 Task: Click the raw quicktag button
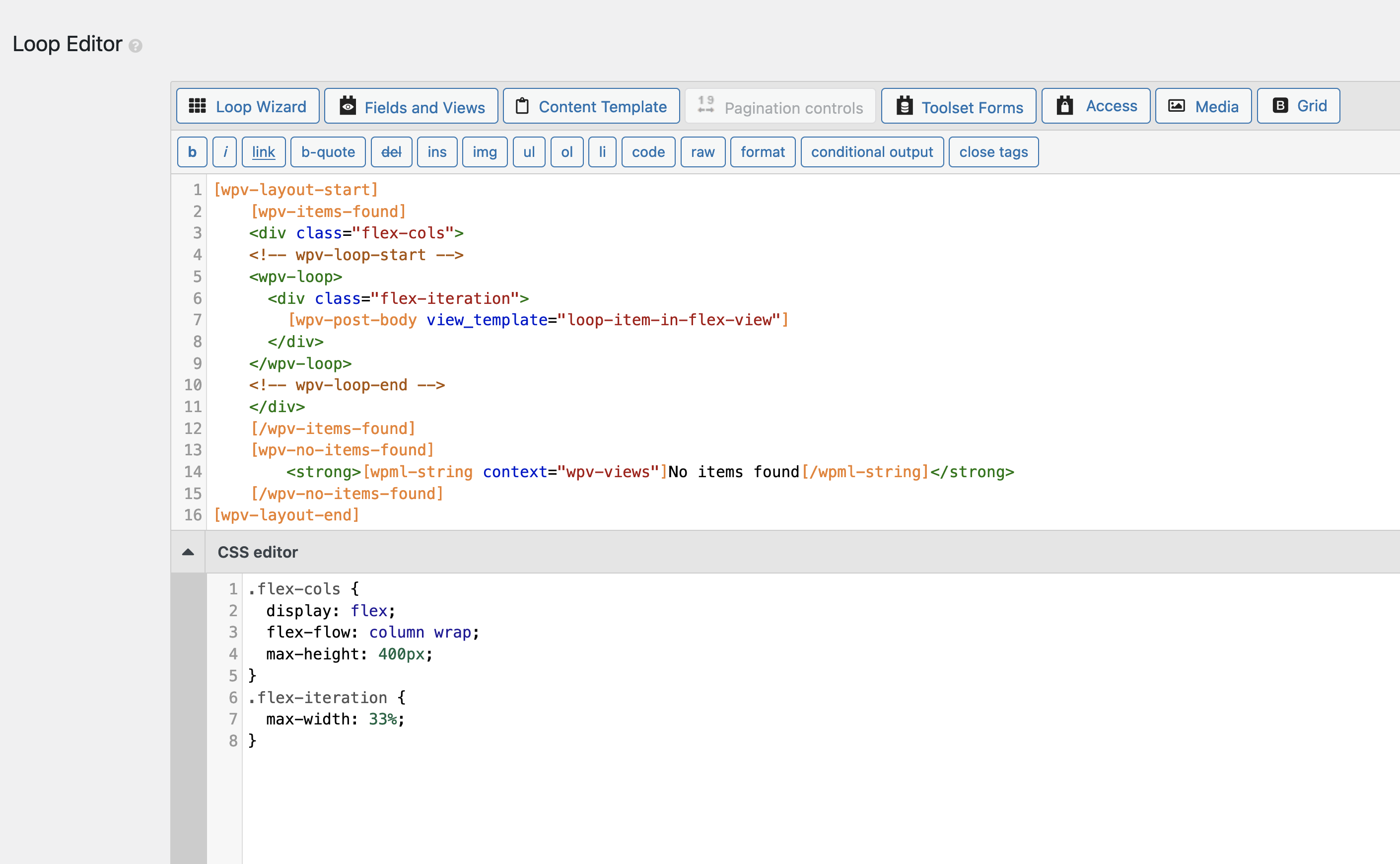tap(702, 152)
